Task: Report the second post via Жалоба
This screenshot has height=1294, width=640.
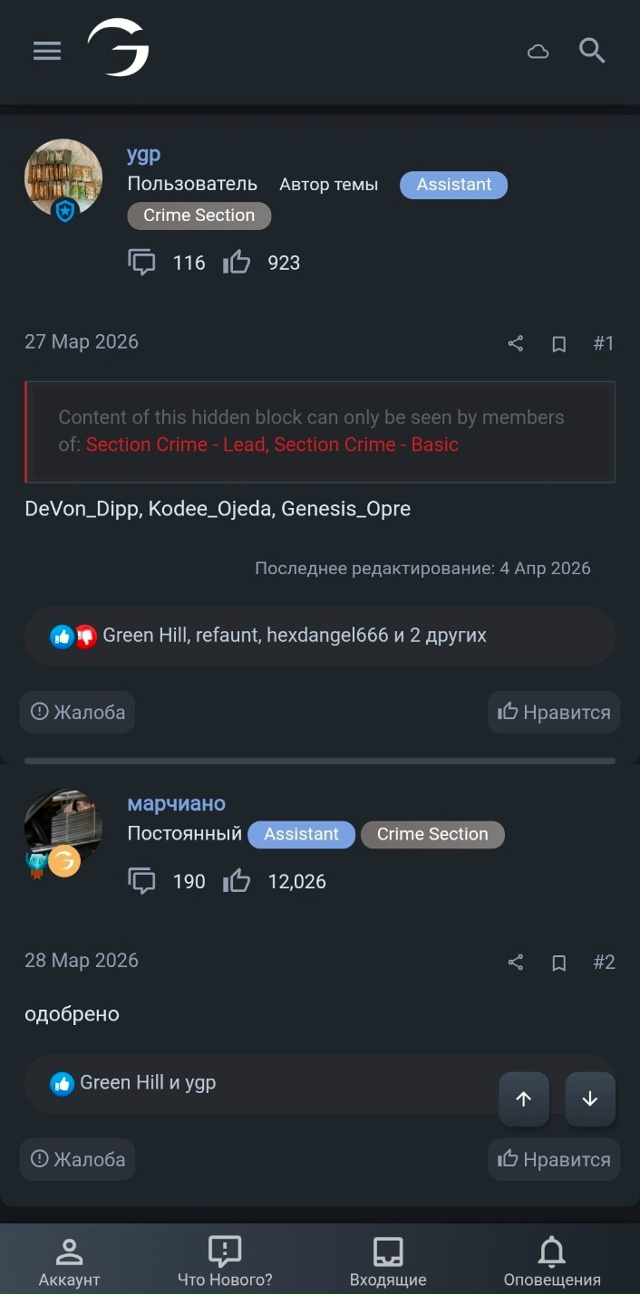Action: click(x=78, y=1159)
